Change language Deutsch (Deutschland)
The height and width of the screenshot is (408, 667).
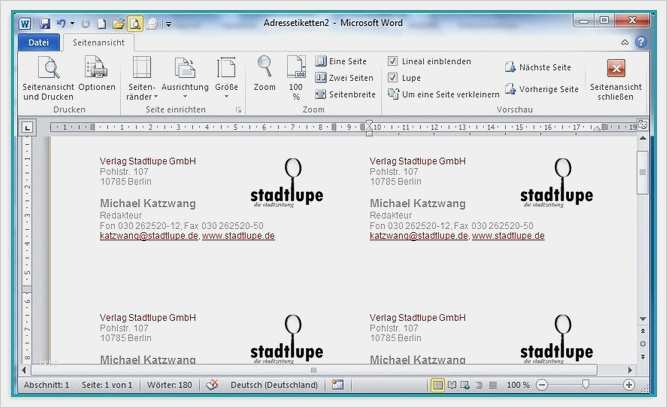click(x=274, y=385)
